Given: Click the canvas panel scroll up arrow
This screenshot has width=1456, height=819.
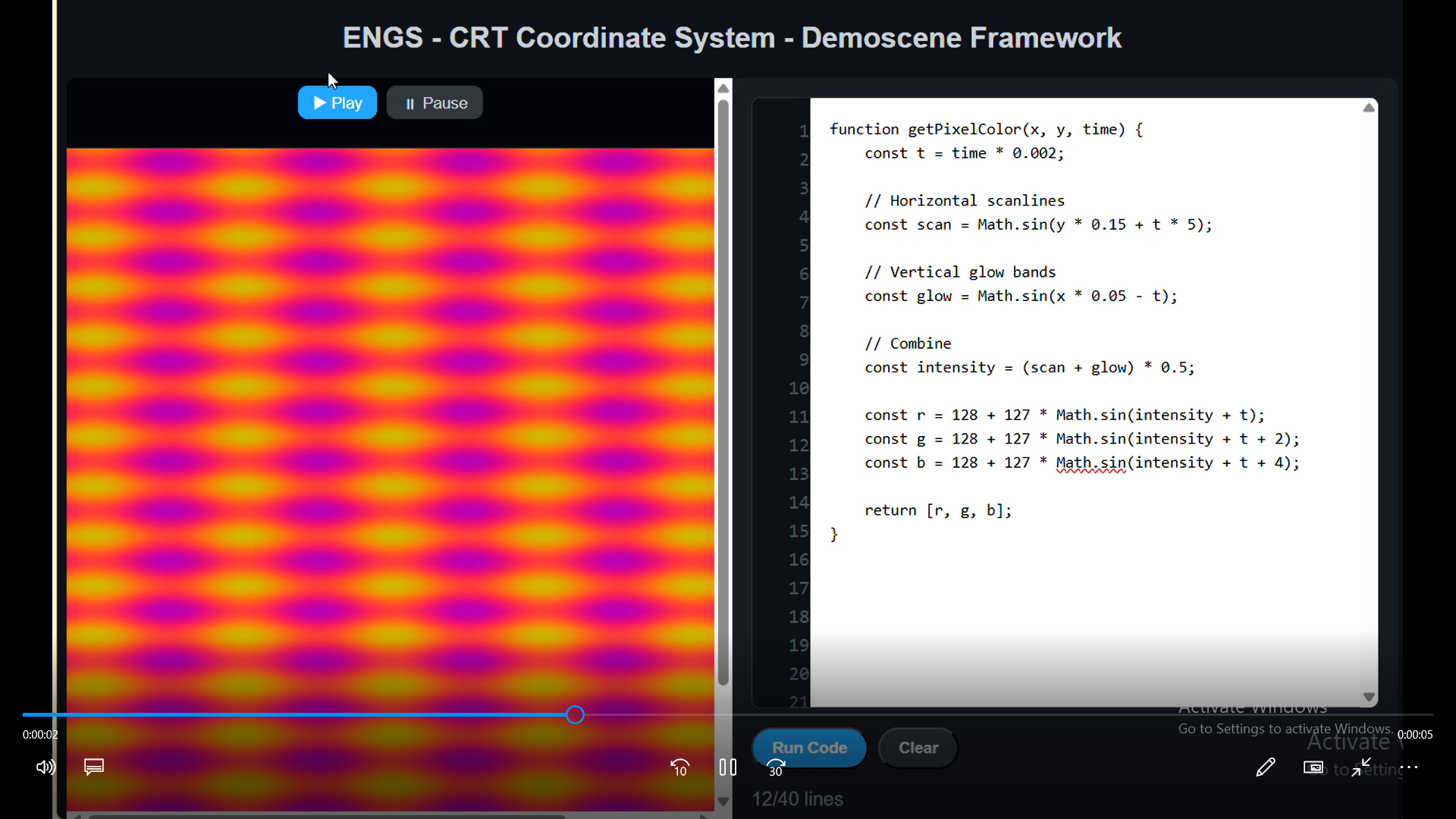Looking at the screenshot, I should tap(723, 88).
